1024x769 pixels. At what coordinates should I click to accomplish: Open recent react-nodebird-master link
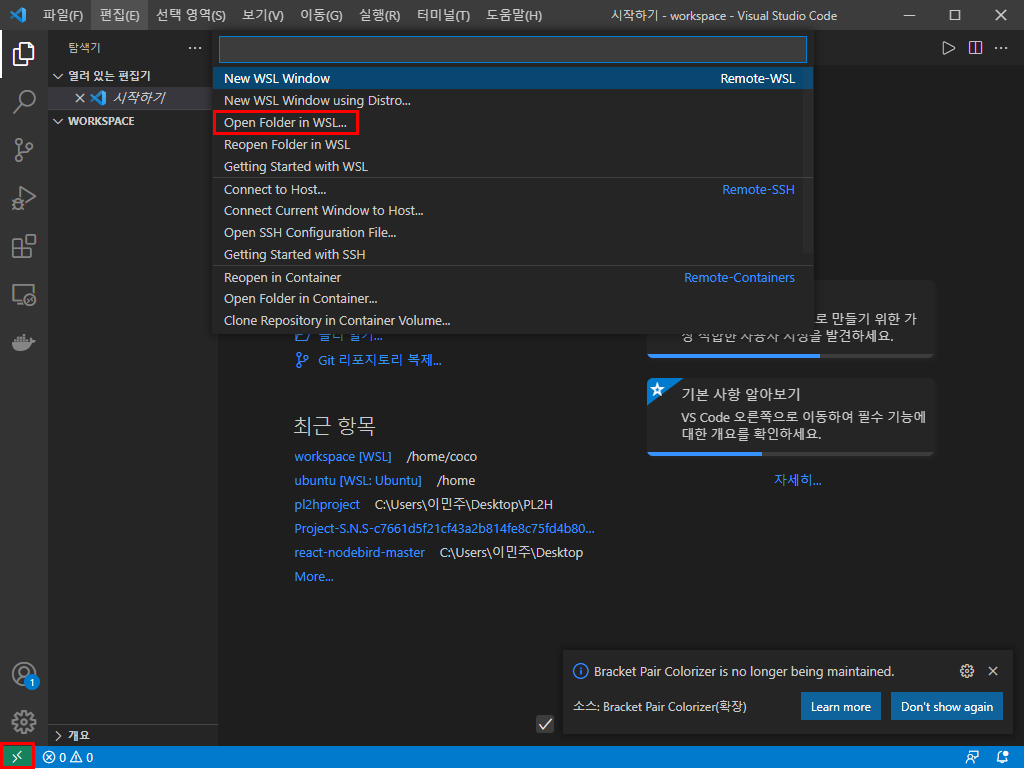point(359,553)
